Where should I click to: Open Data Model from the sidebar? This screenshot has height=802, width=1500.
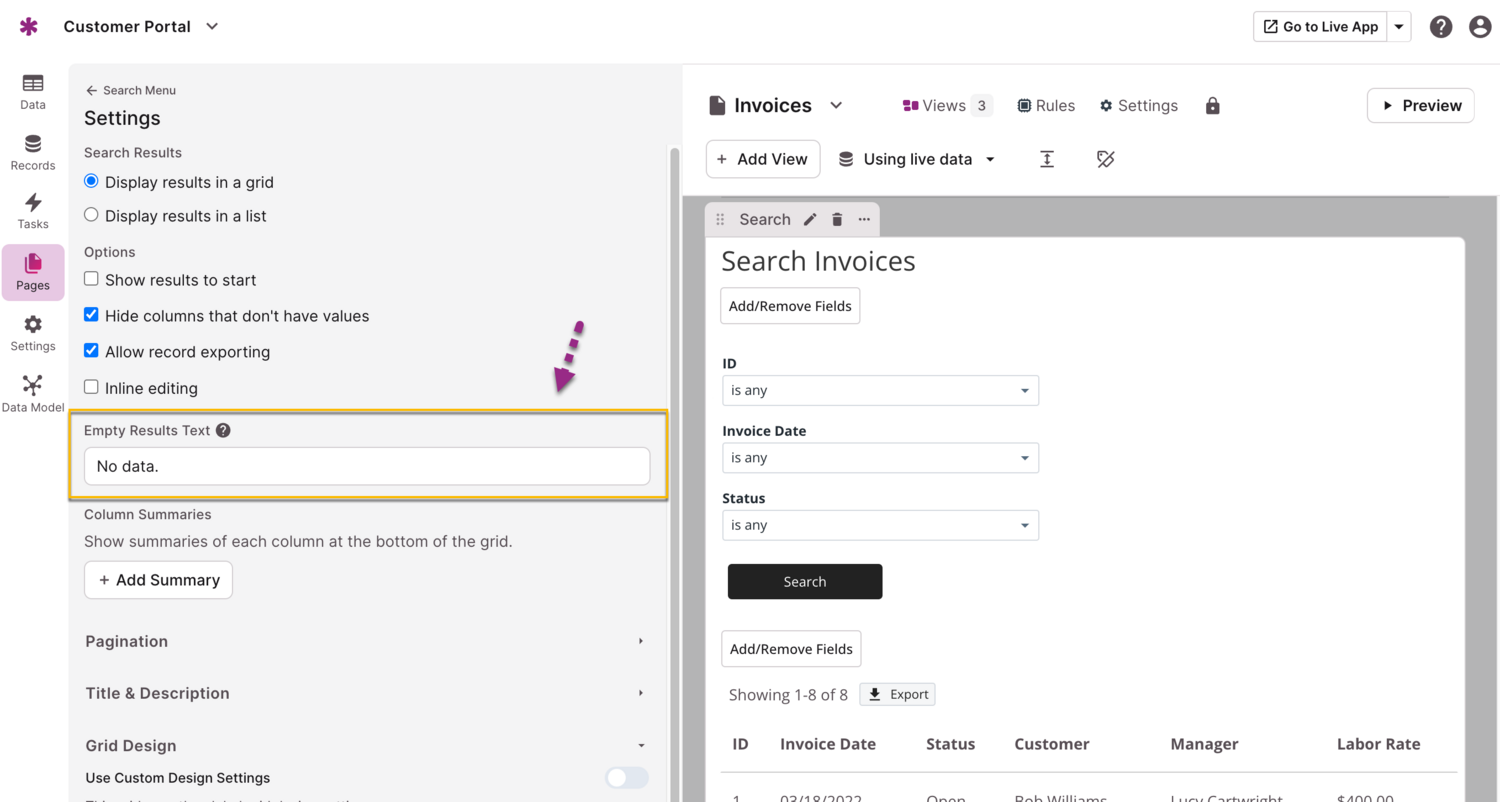tap(33, 394)
